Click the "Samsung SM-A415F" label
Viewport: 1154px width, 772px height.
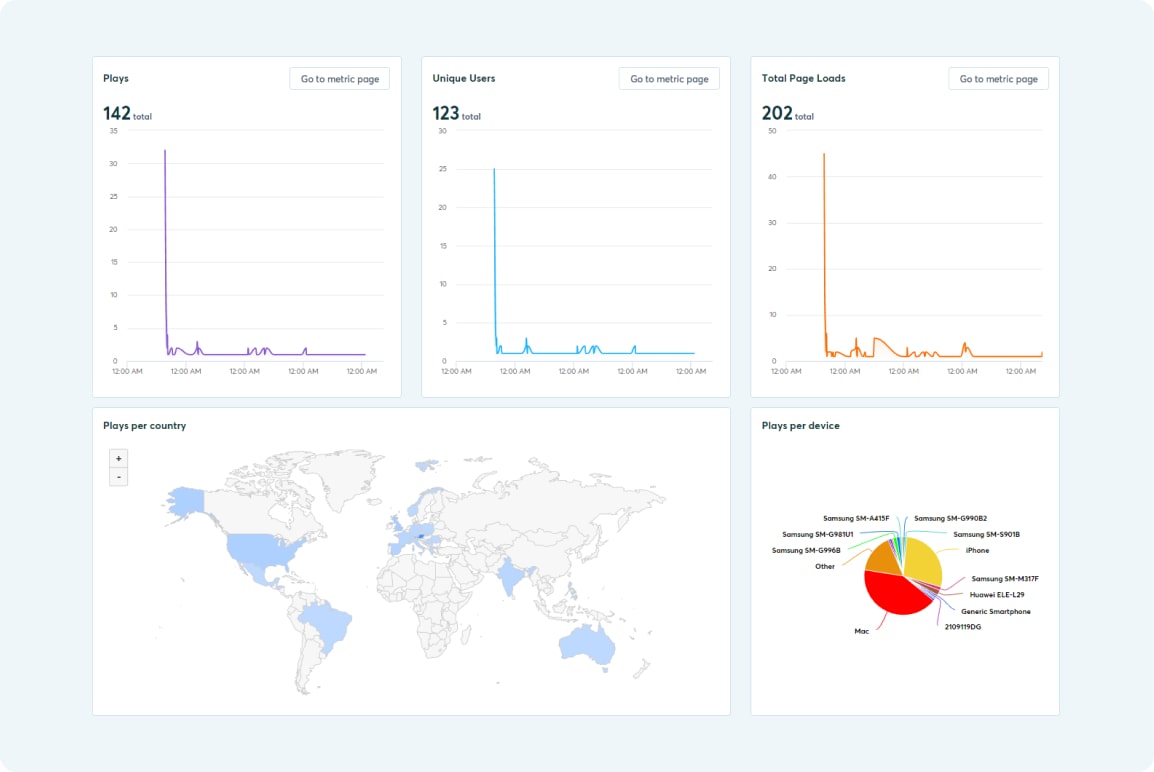tap(856, 519)
